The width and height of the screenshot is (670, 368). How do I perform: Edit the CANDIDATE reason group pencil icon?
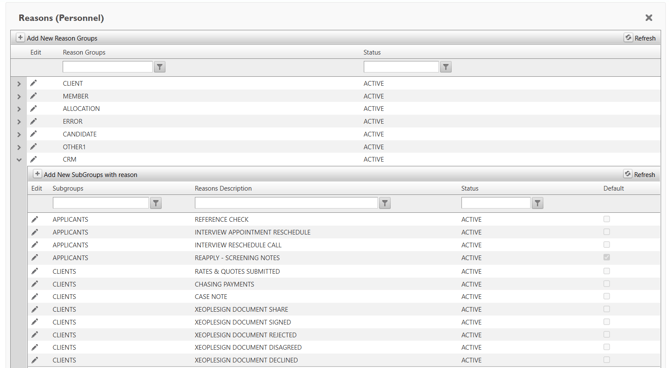pyautogui.click(x=33, y=134)
